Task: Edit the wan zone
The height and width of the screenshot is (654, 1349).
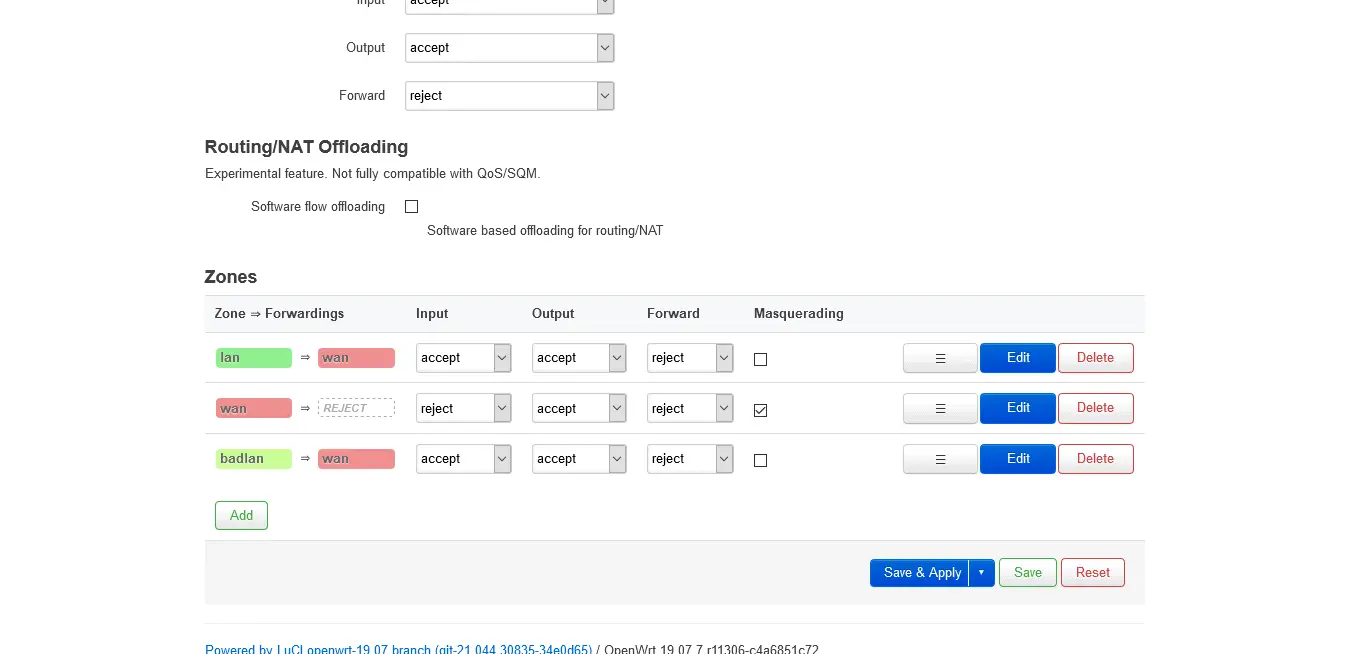Action: pos(1018,408)
